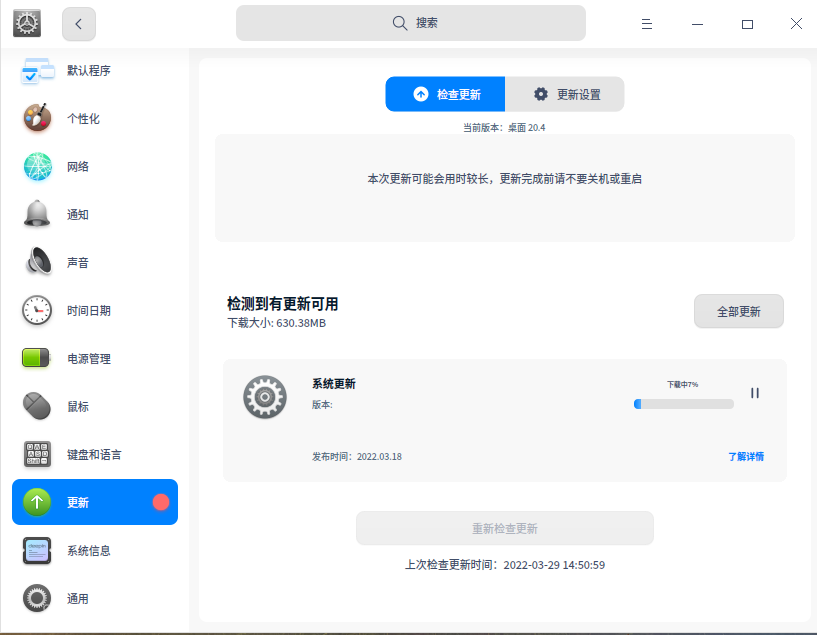817x635 pixels.
Task: Select the 检查更新 tab
Action: 444,93
